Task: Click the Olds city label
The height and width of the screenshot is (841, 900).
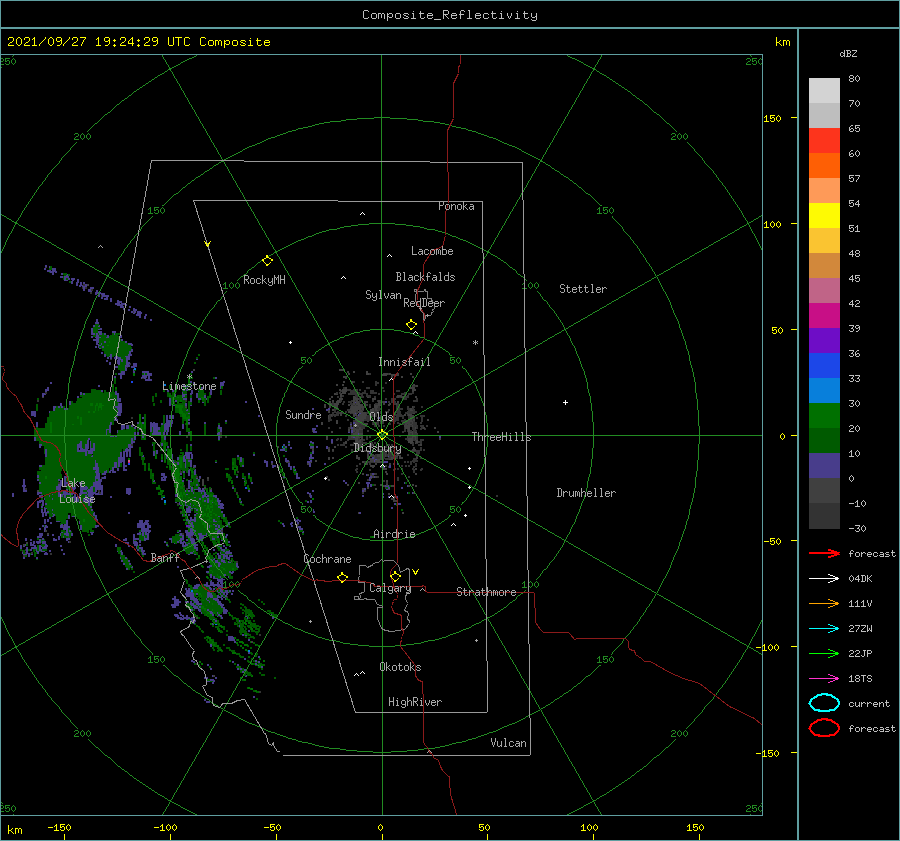Action: [x=382, y=417]
